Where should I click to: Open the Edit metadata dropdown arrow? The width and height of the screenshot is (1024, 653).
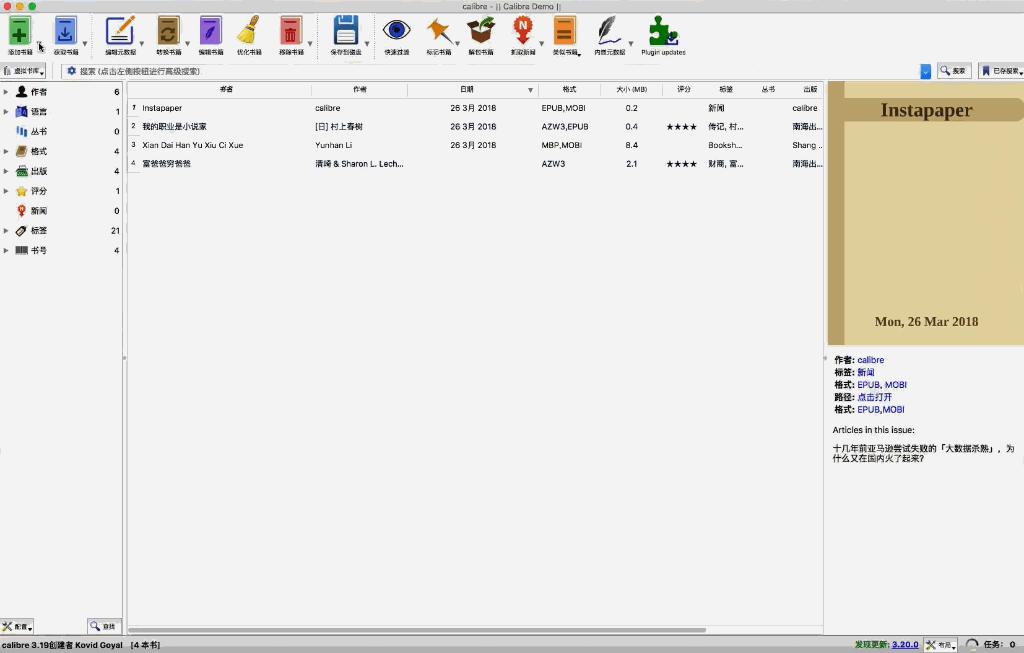click(x=142, y=44)
